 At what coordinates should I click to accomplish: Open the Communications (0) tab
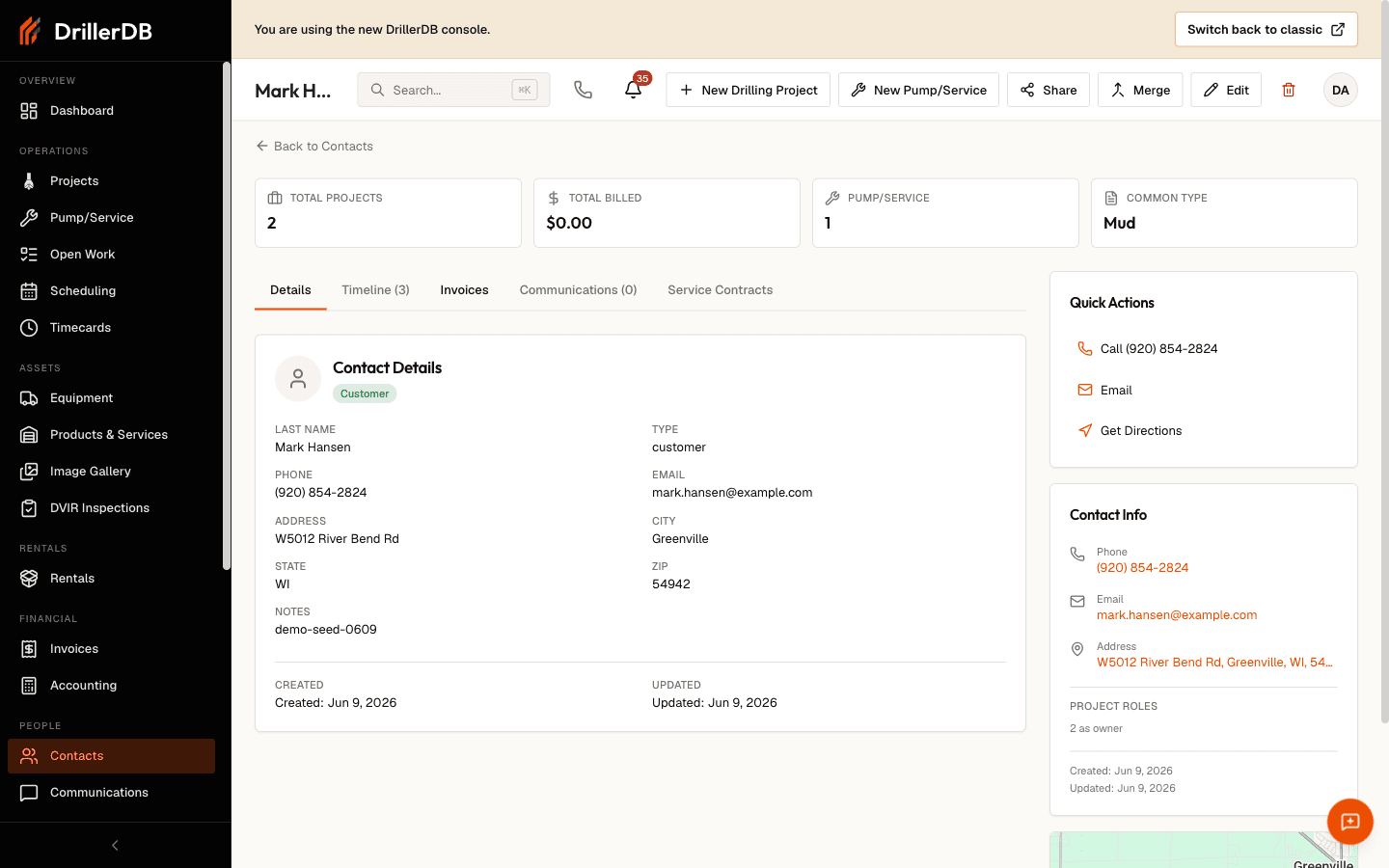578,290
